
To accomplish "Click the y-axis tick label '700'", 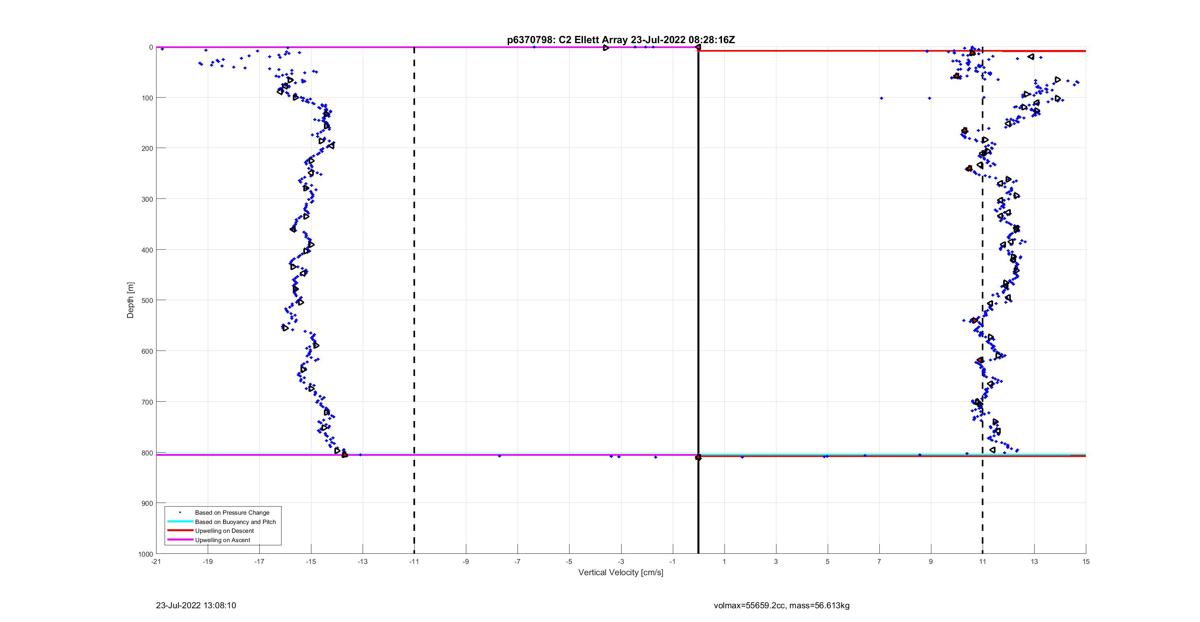I will tap(146, 402).
